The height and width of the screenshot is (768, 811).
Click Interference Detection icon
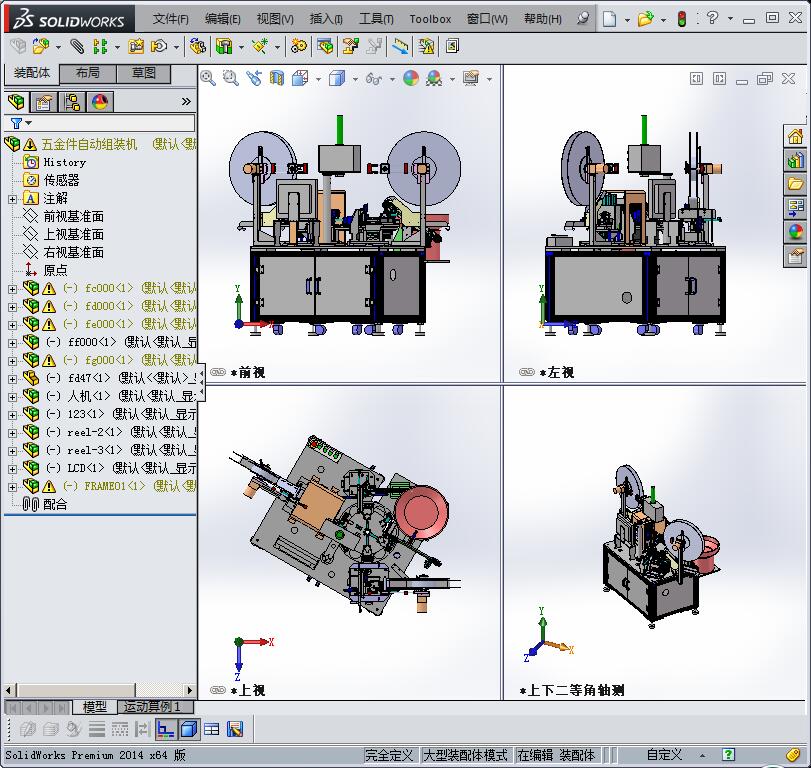[400, 47]
